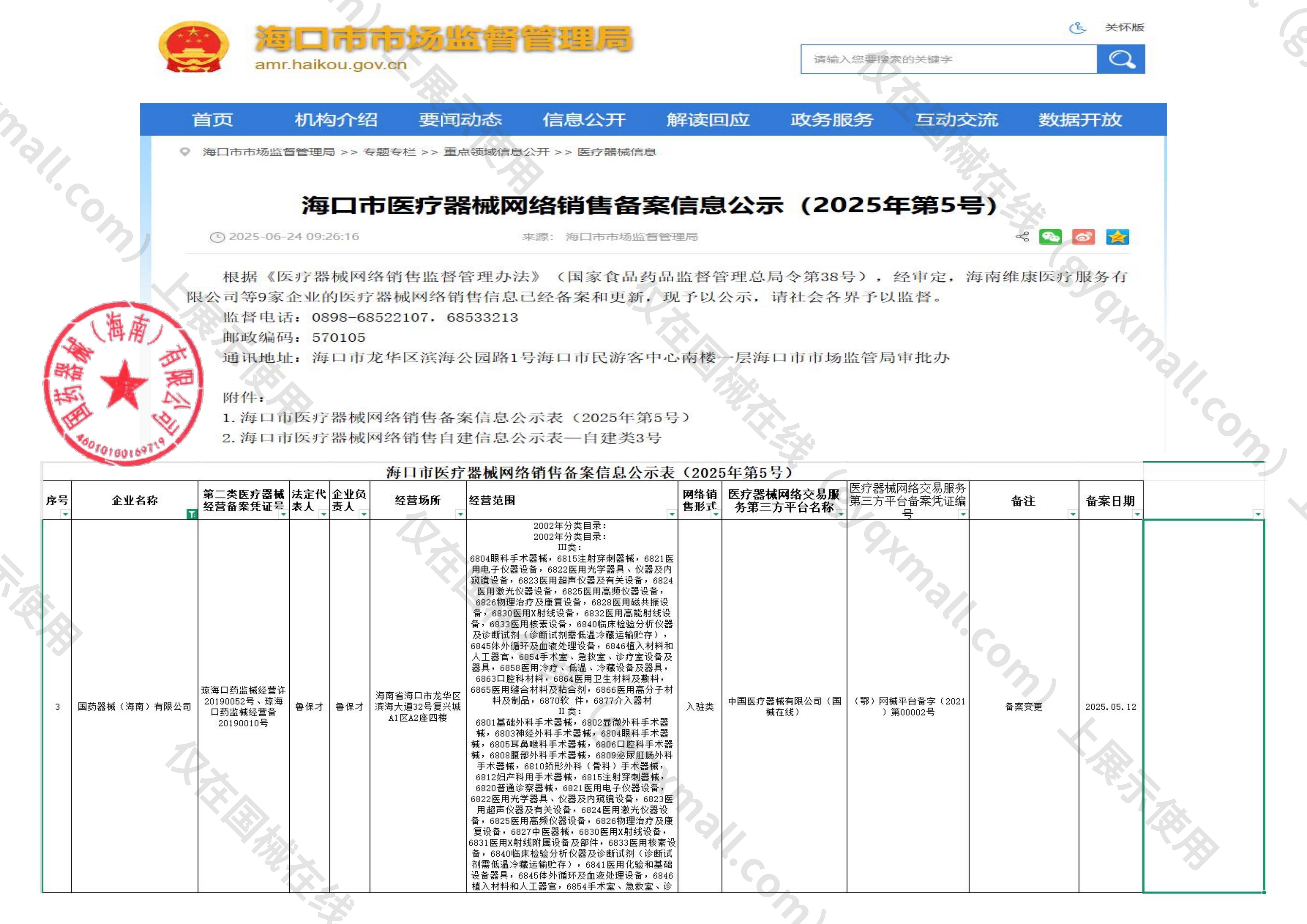Share via the Weibo icon
1307x924 pixels.
[x=1083, y=237]
